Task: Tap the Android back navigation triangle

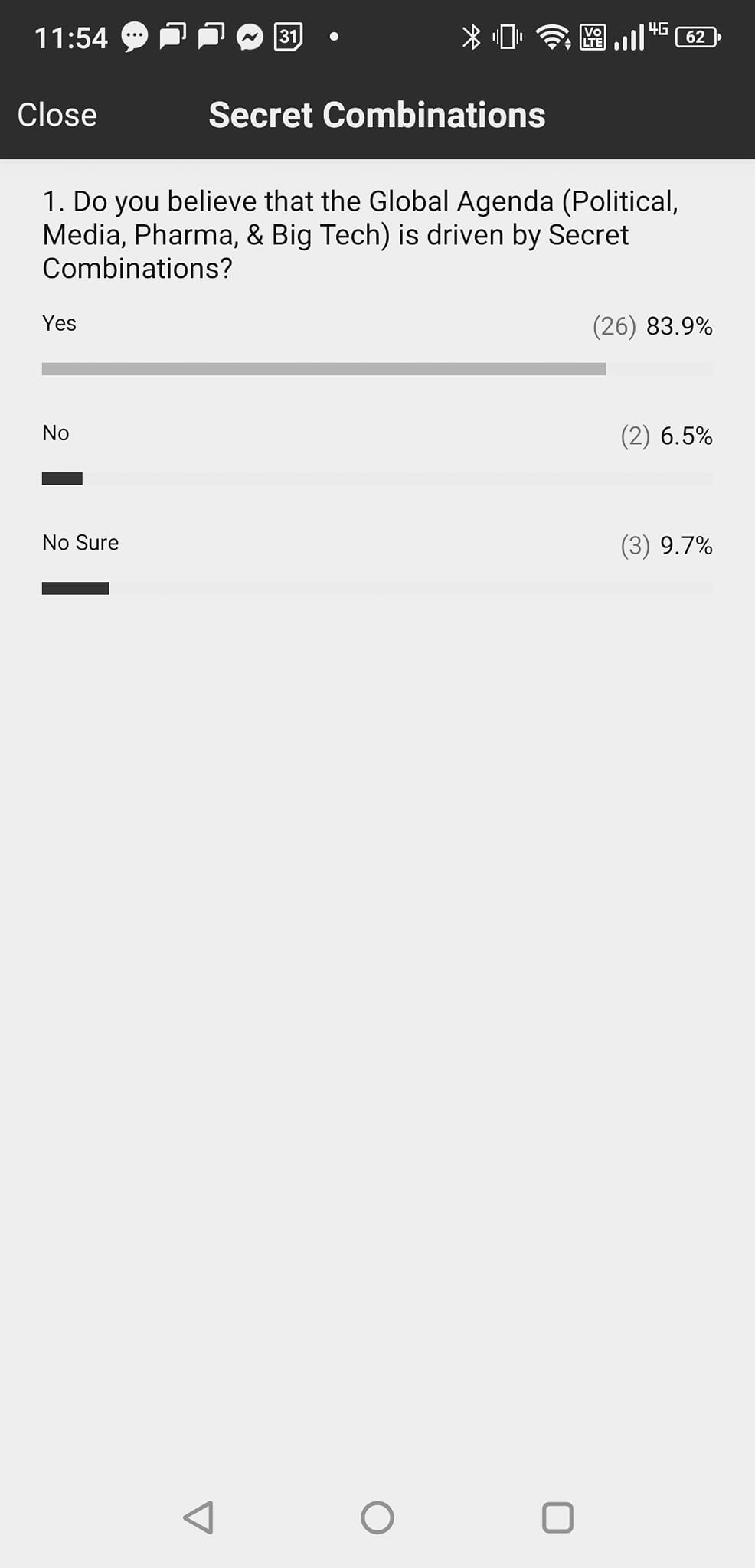Action: pyautogui.click(x=198, y=1517)
